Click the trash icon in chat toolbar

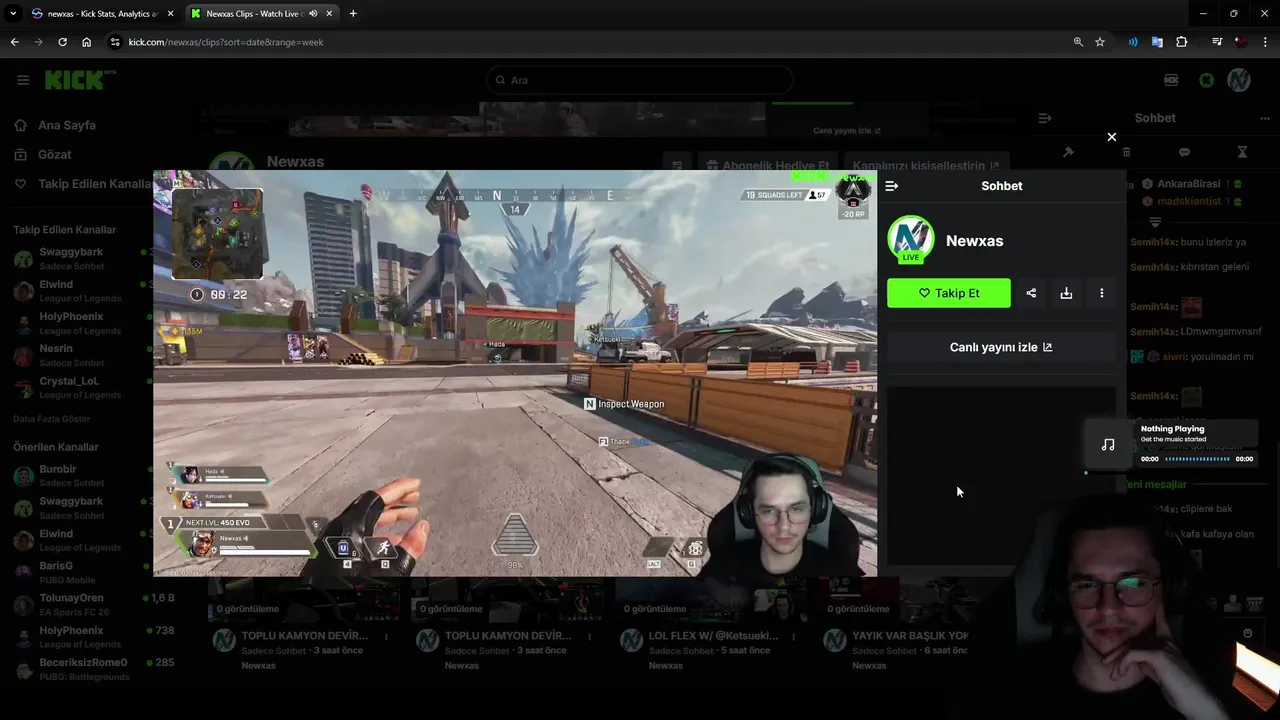tap(1126, 152)
